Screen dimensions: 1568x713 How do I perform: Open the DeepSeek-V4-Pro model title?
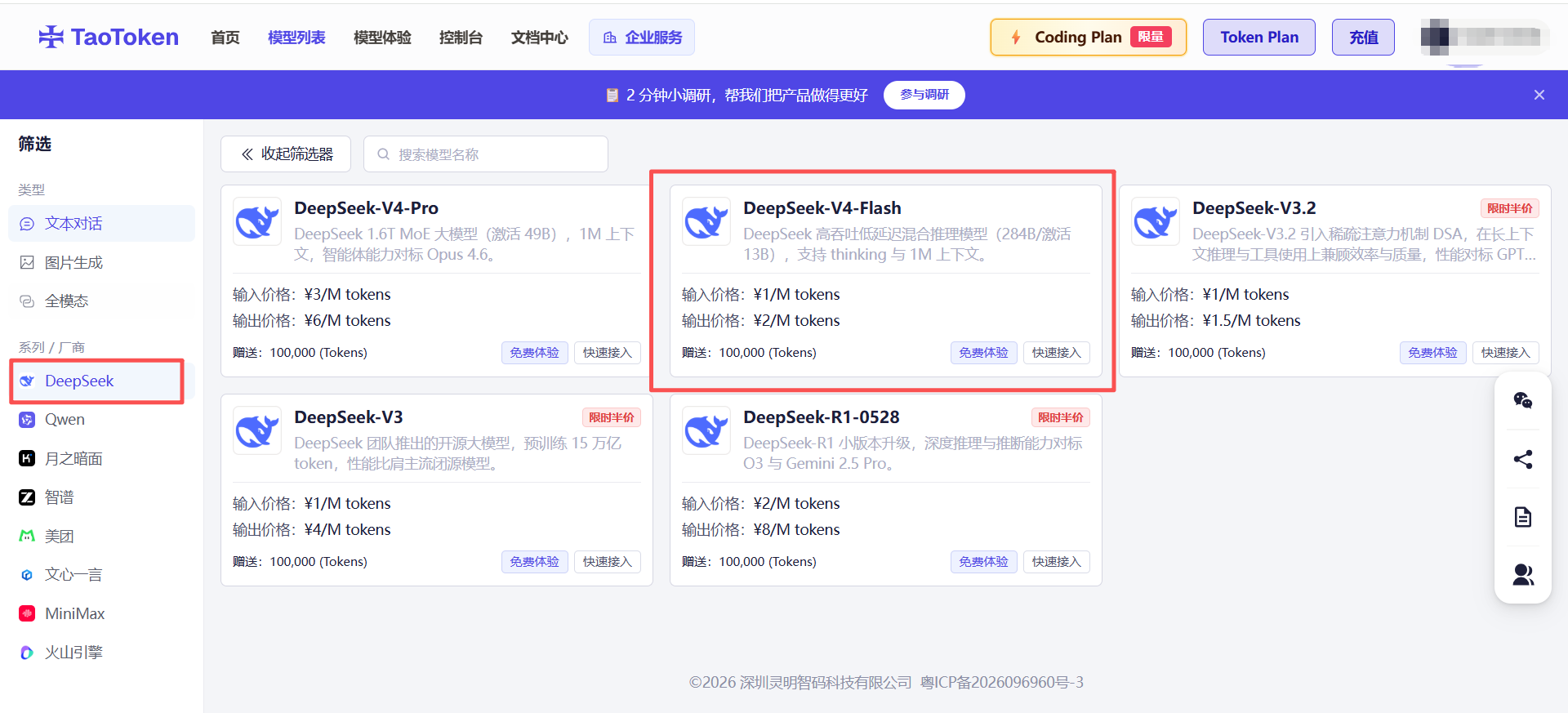[x=366, y=208]
